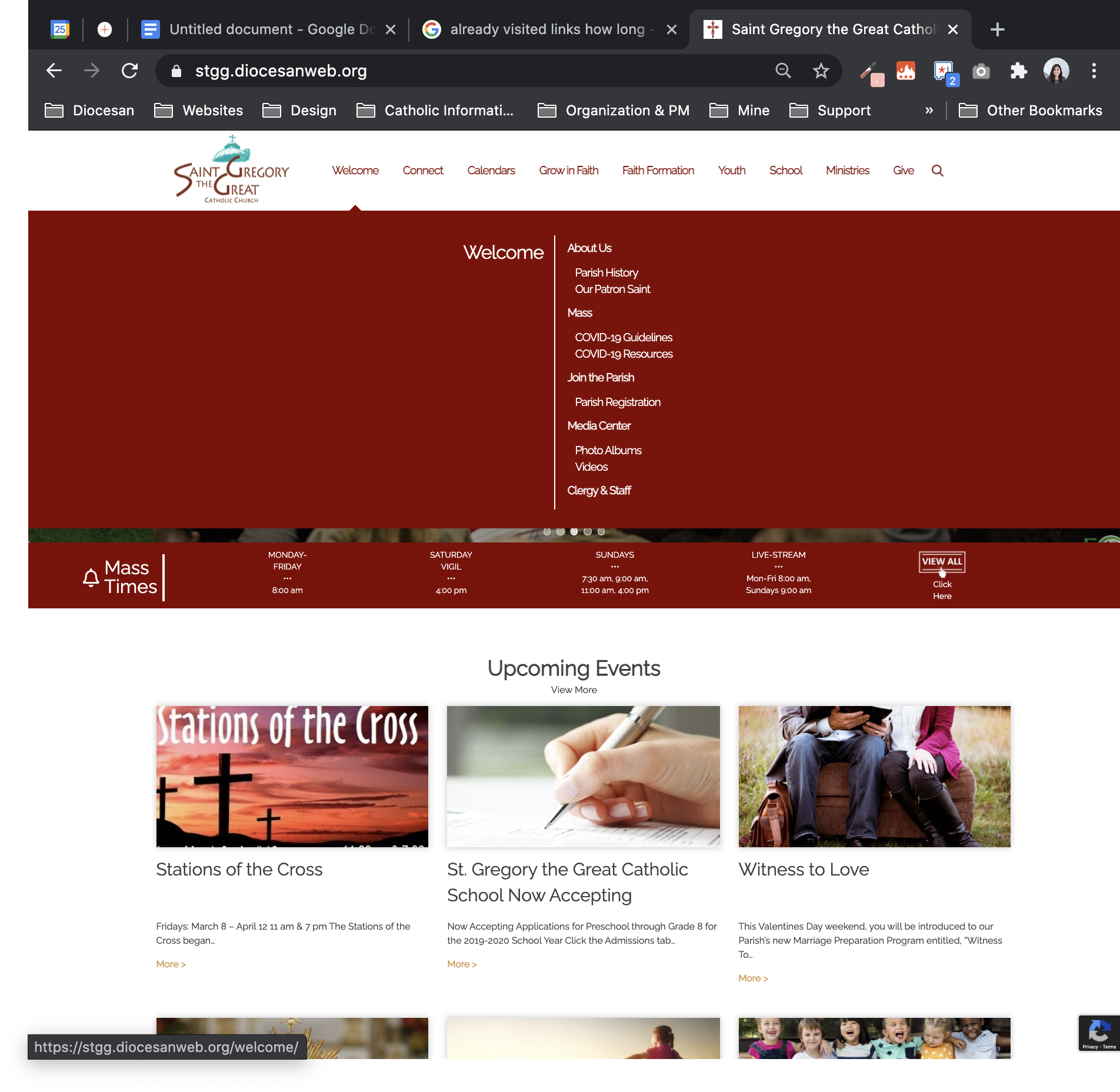Open the Parish Registration link
The height and width of the screenshot is (1092, 1120).
(x=617, y=402)
